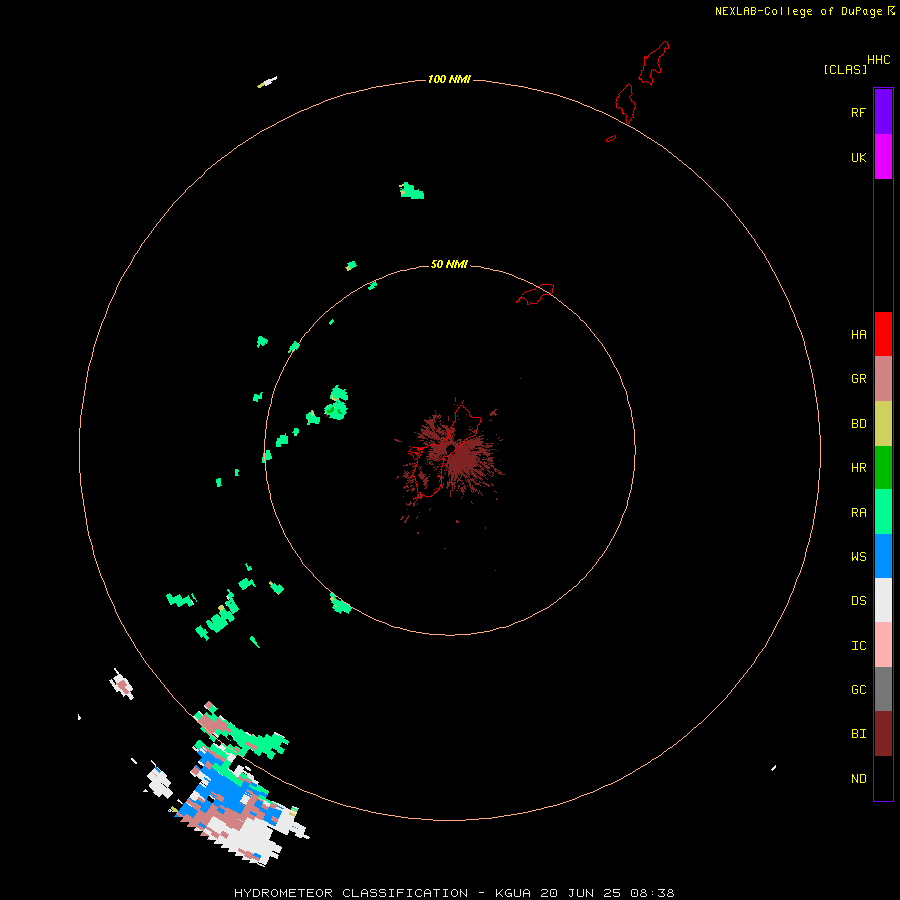Select the GR legend color block
Image resolution: width=900 pixels, height=900 pixels.
point(883,378)
